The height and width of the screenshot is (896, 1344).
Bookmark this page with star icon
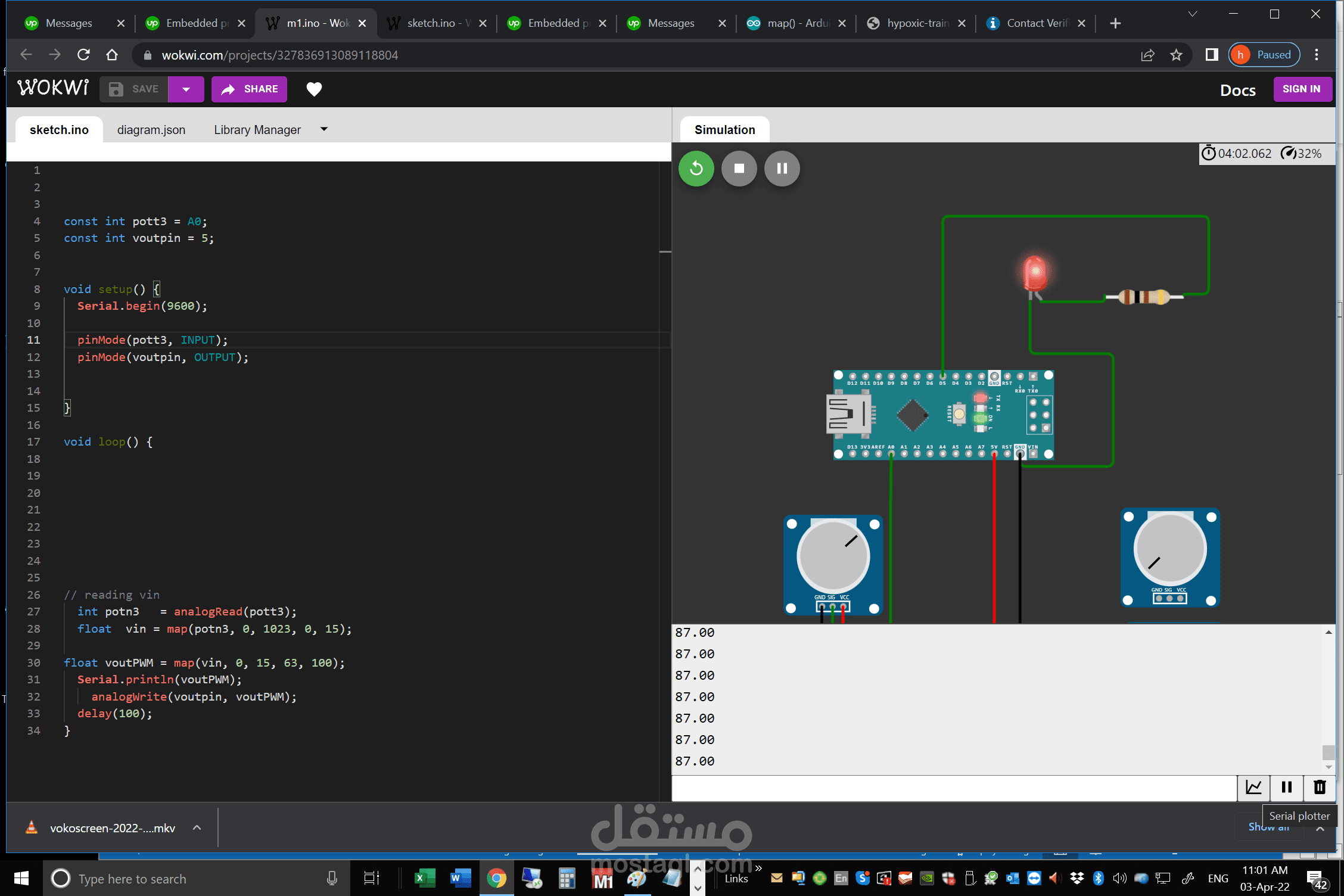click(x=1176, y=55)
